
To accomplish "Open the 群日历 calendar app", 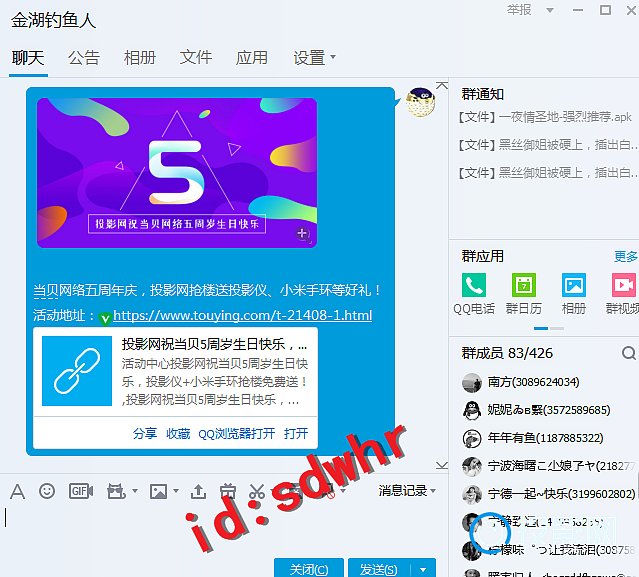I will point(524,285).
